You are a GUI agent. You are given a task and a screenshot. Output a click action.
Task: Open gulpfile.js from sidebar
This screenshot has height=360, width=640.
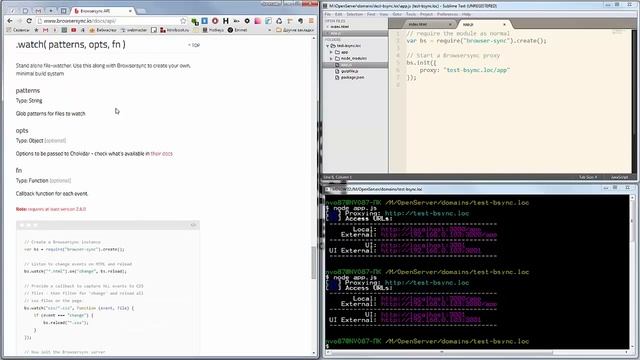[350, 71]
